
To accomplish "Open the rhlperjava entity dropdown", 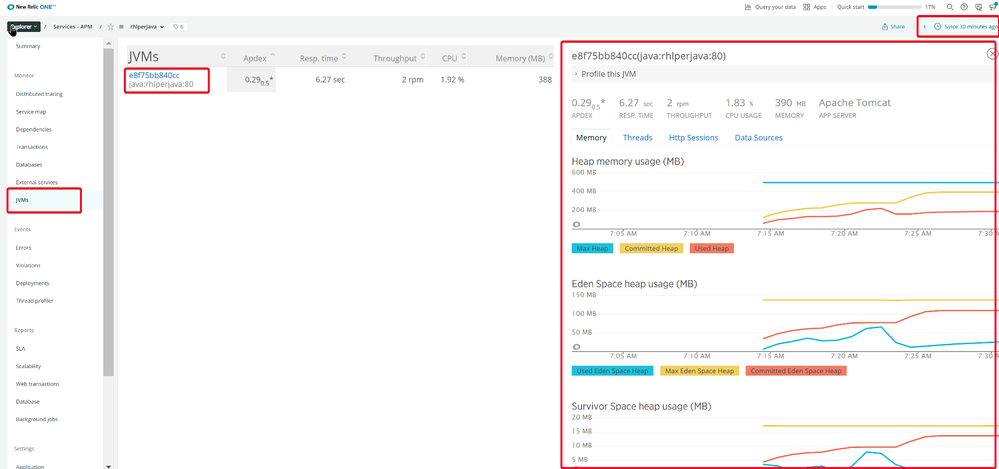I will click(x=147, y=27).
